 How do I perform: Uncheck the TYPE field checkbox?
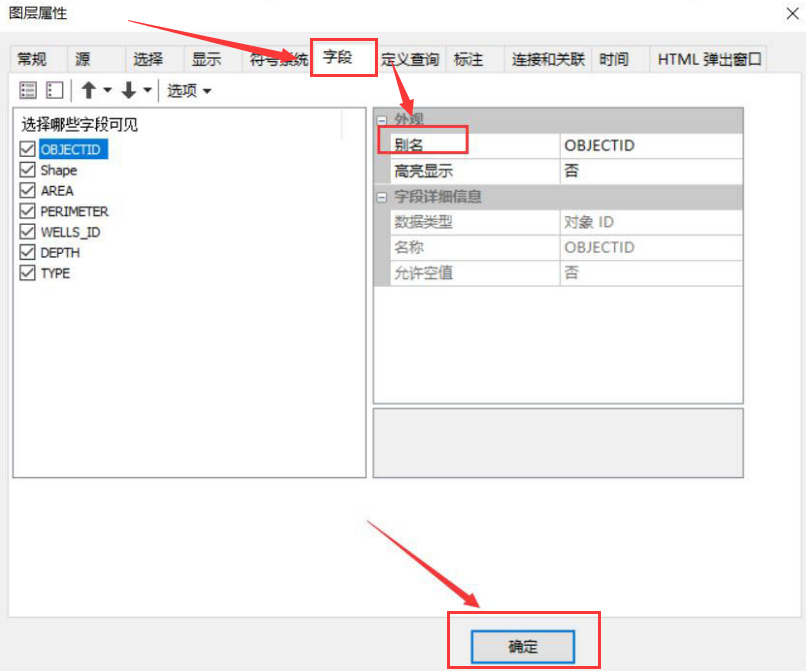pos(27,273)
